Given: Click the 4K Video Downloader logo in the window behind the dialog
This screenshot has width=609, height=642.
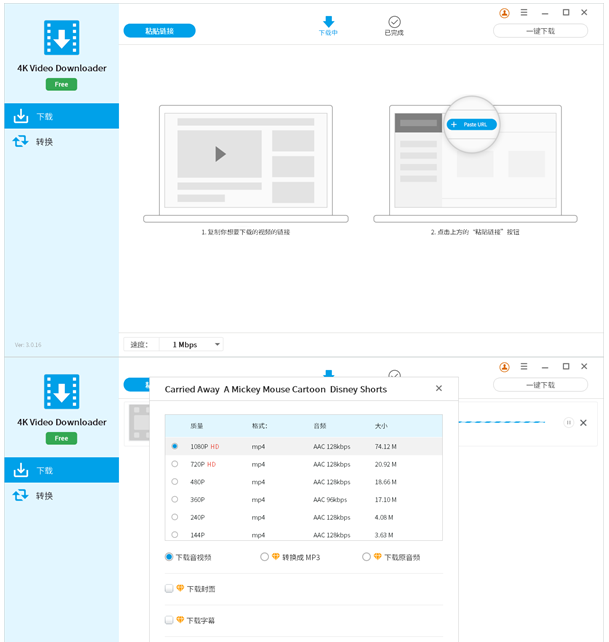Looking at the screenshot, I should pyautogui.click(x=61, y=391).
